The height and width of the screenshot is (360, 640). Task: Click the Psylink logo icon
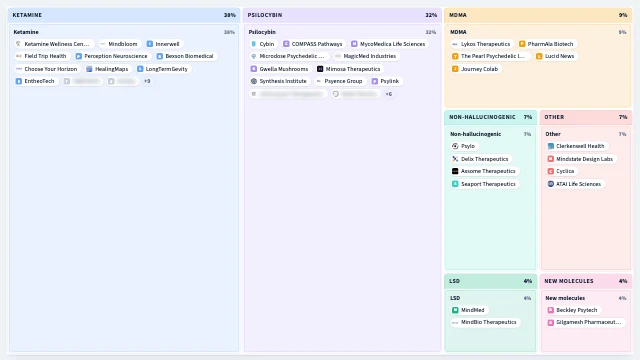coord(375,81)
